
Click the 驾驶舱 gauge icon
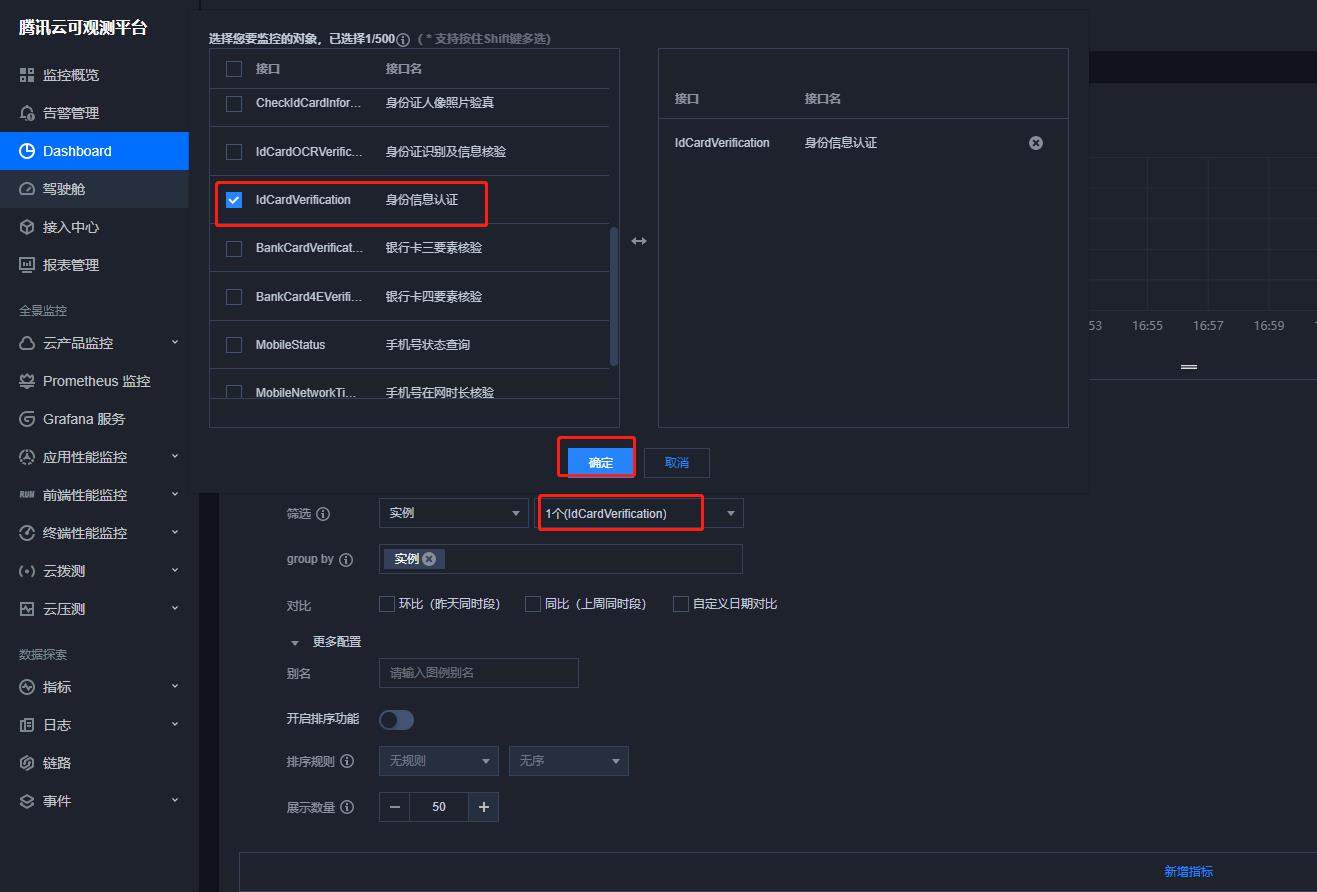point(27,189)
